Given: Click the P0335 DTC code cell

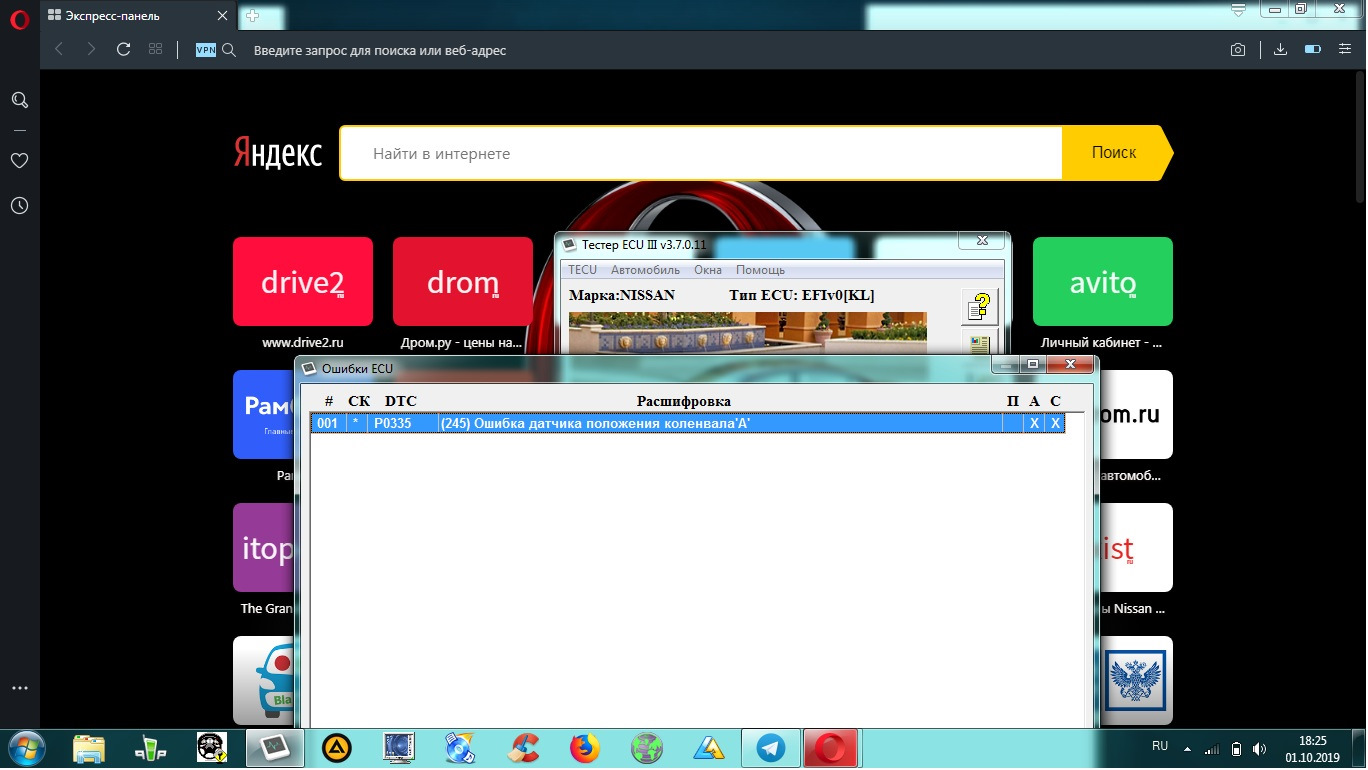Looking at the screenshot, I should coord(402,424).
